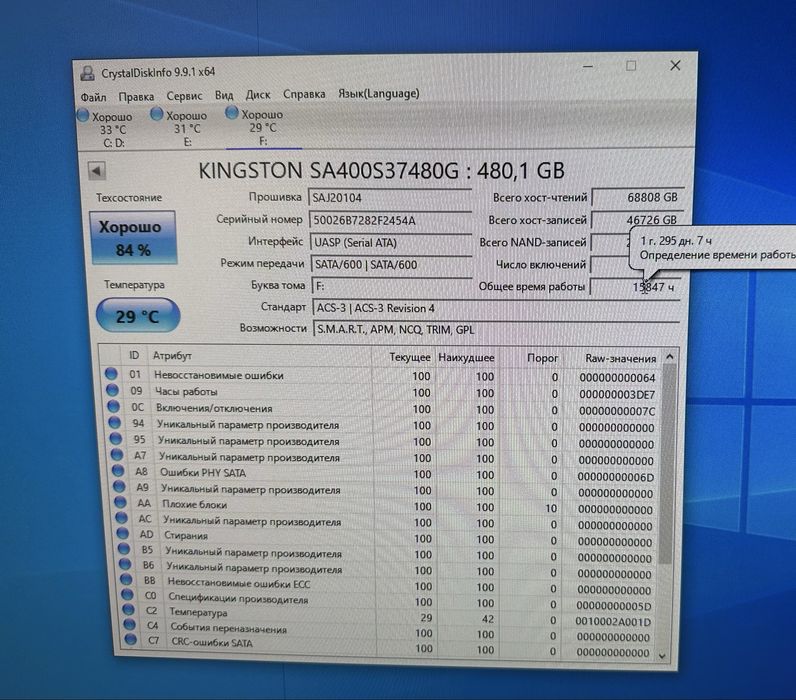Click the standard field ACS-3 Revision 4
Image resolution: width=796 pixels, height=700 pixels.
click(x=496, y=308)
